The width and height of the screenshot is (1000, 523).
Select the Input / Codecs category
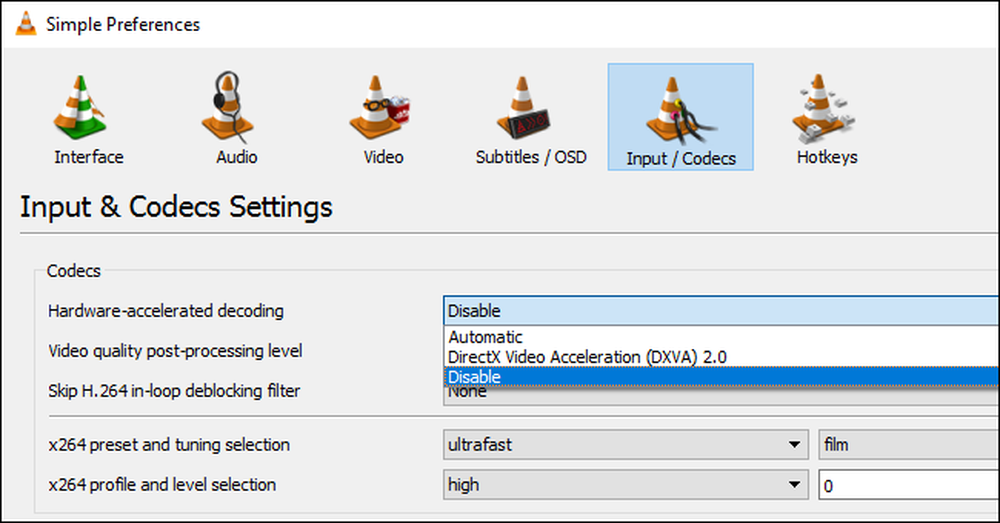680,117
